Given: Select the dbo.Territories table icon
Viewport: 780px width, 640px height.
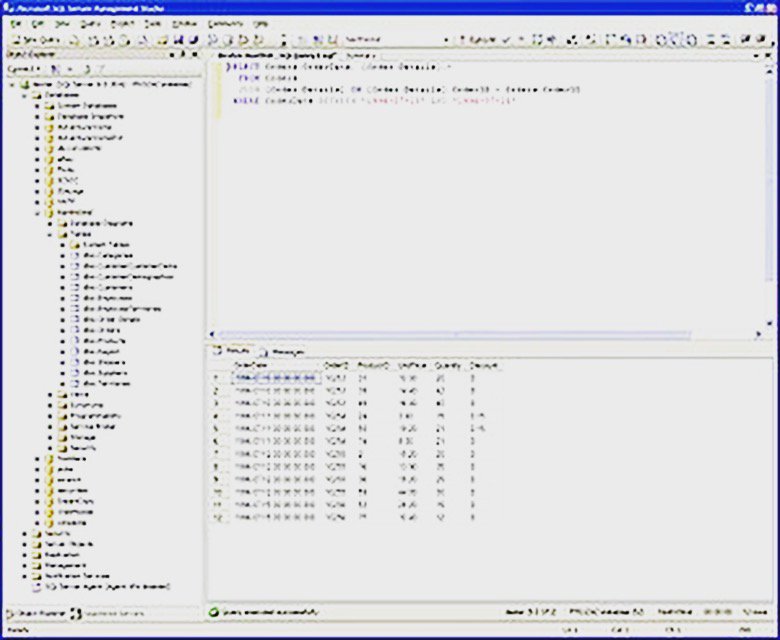Looking at the screenshot, I should click(x=75, y=384).
